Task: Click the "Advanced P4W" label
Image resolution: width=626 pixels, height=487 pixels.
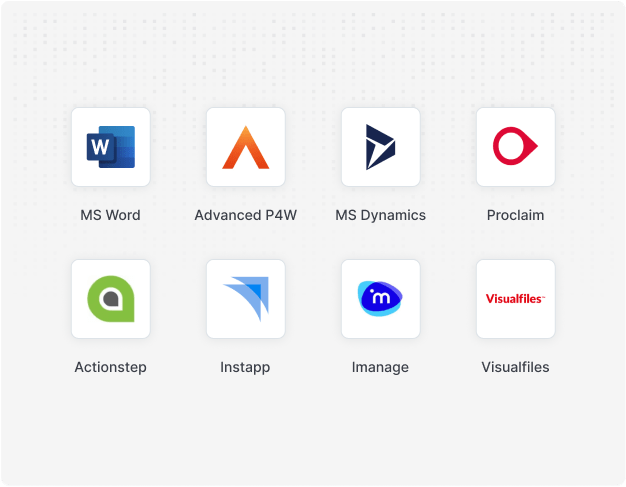Action: point(246,215)
